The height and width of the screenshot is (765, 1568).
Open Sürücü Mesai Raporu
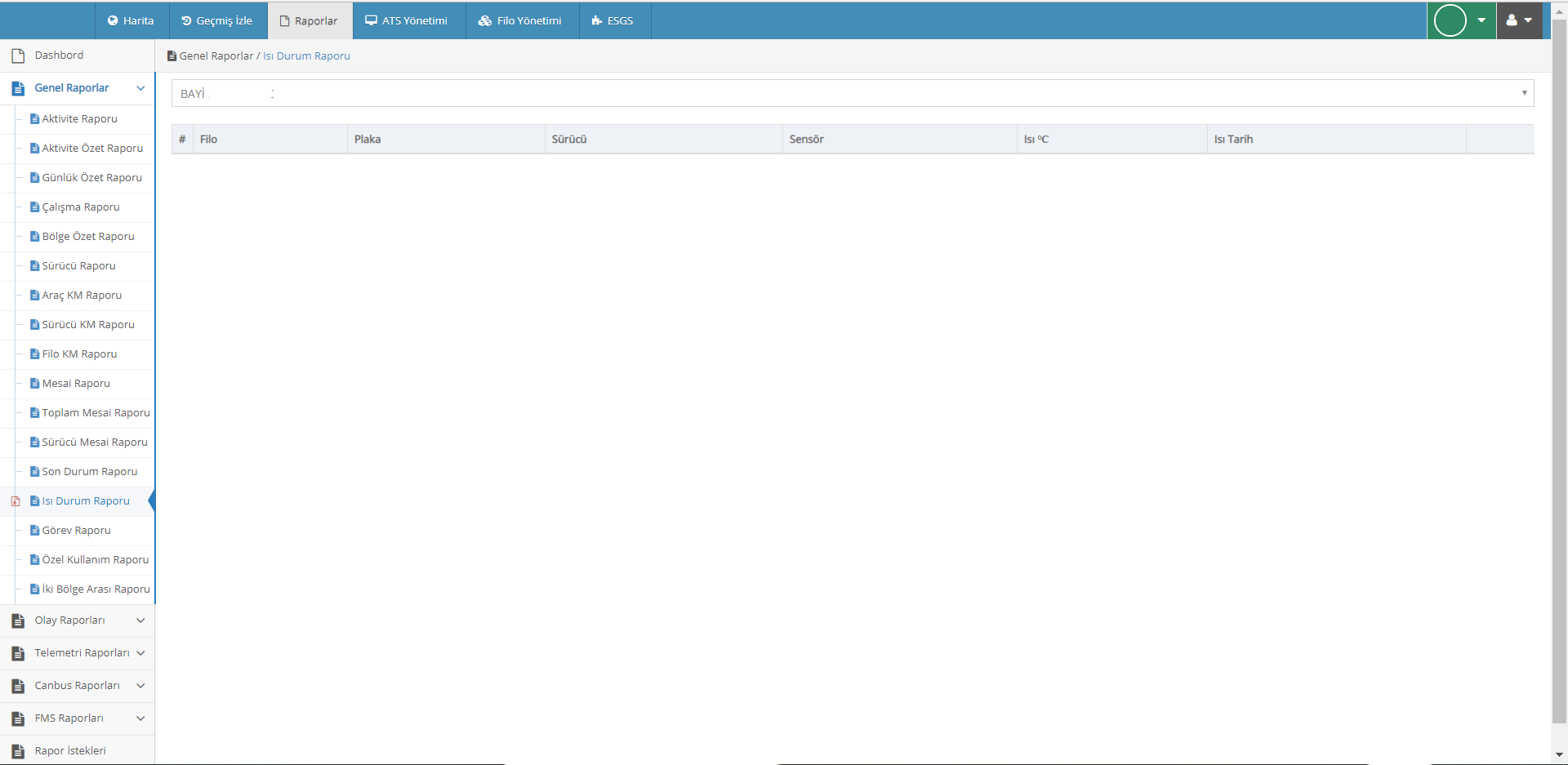click(x=95, y=443)
